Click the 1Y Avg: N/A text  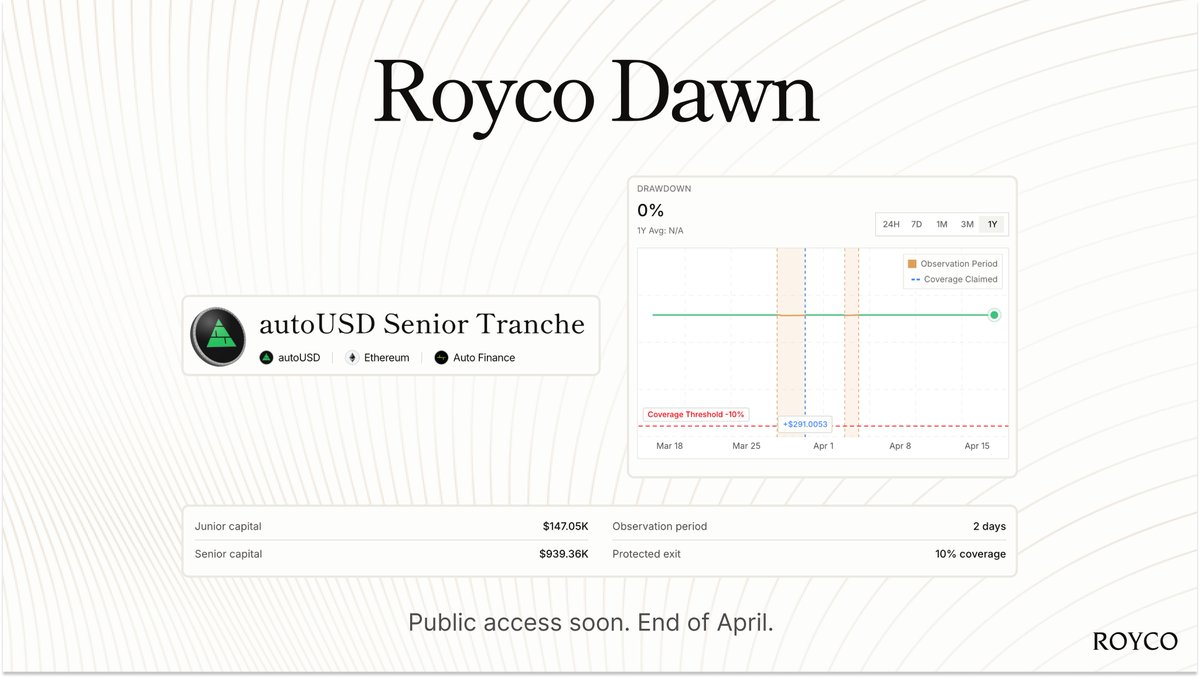[x=660, y=231]
